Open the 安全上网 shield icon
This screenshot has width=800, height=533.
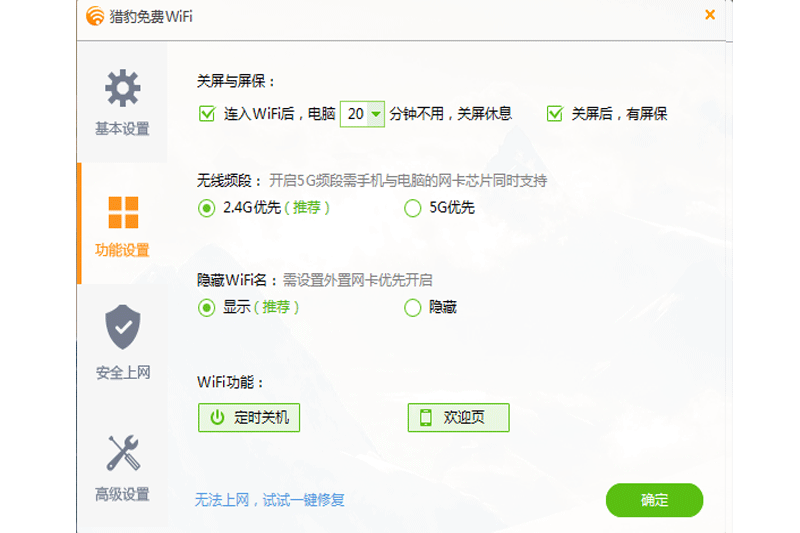click(x=122, y=327)
